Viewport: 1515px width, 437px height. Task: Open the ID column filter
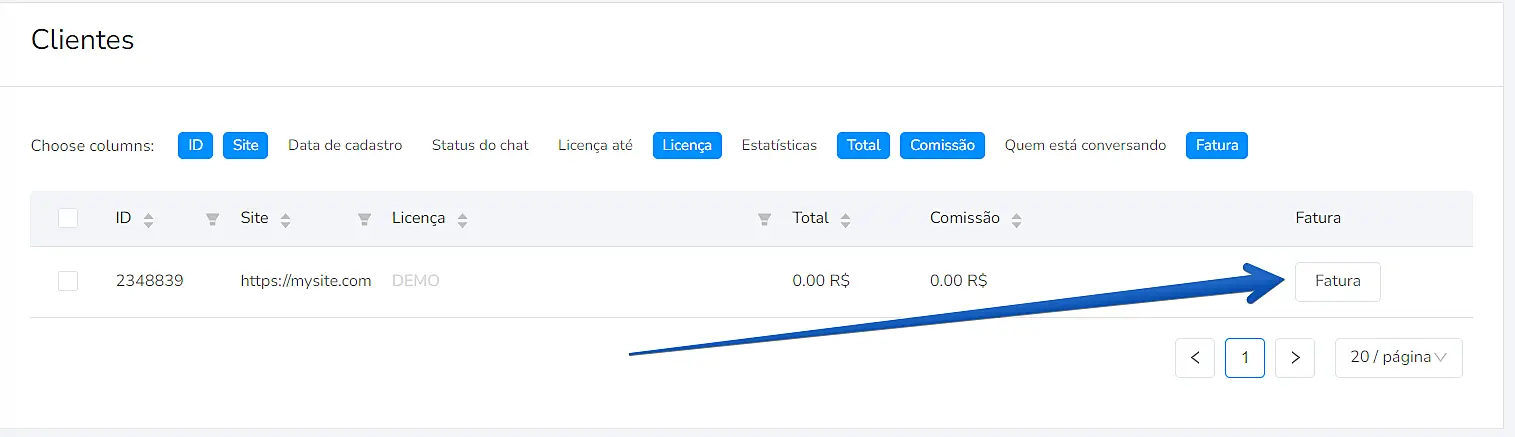tap(212, 219)
